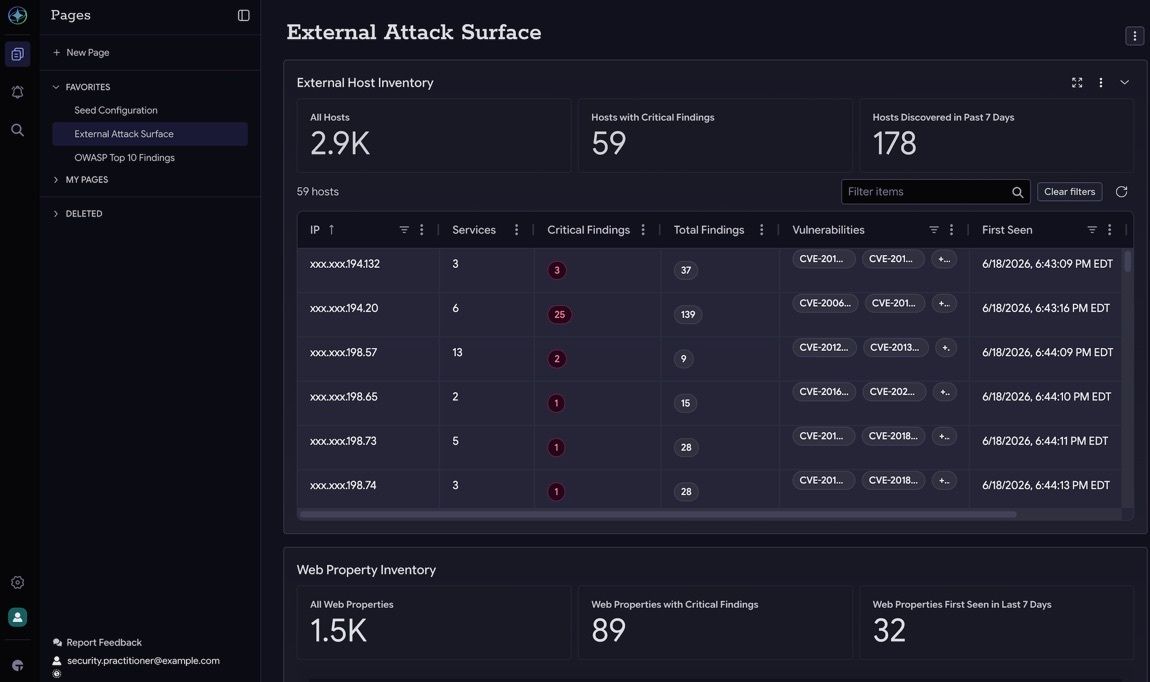Expand more CVEs for host xxx.xxx.198.65
This screenshot has height=682, width=1150.
pyautogui.click(x=945, y=392)
